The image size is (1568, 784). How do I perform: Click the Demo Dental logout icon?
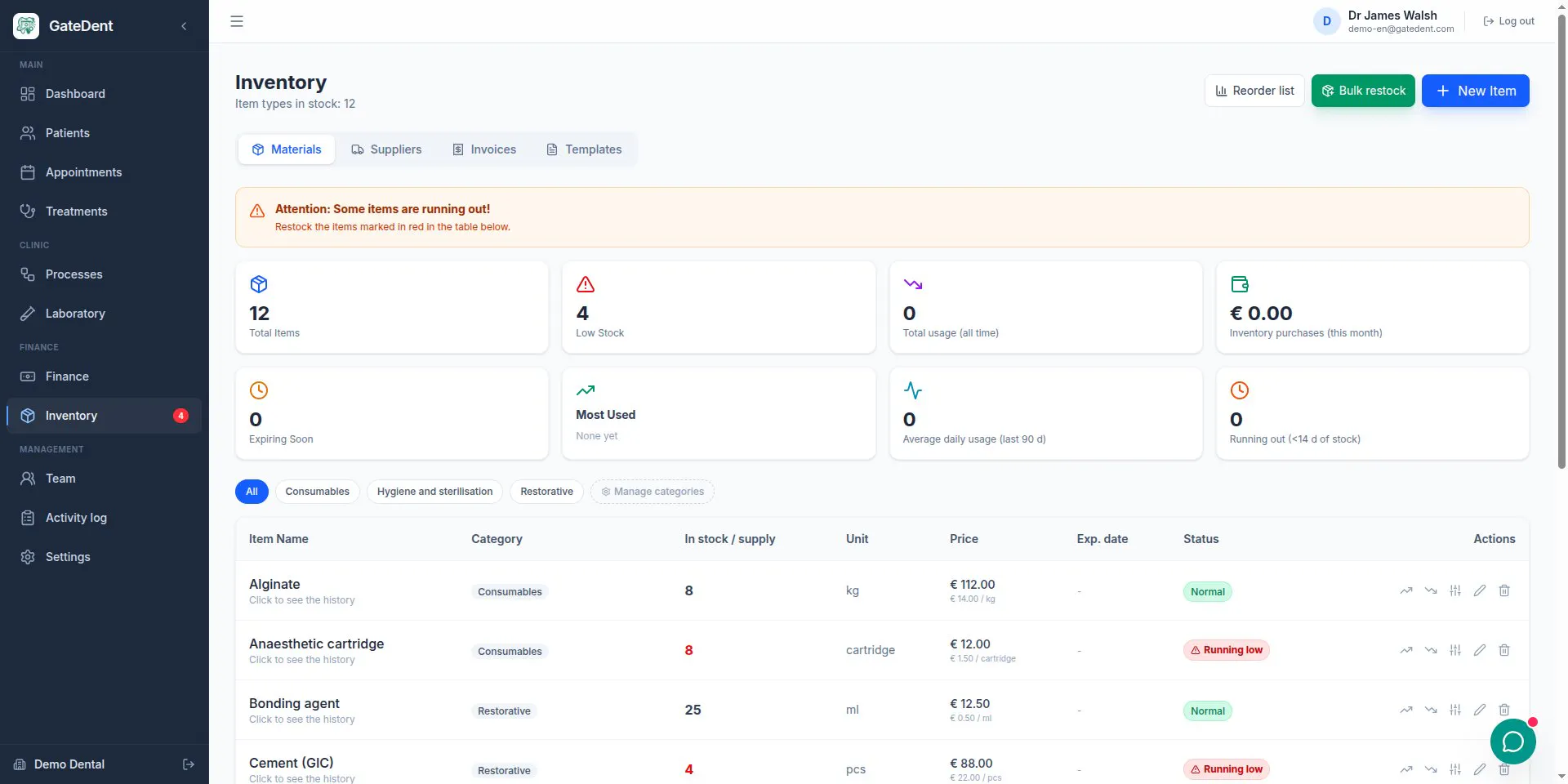189,764
